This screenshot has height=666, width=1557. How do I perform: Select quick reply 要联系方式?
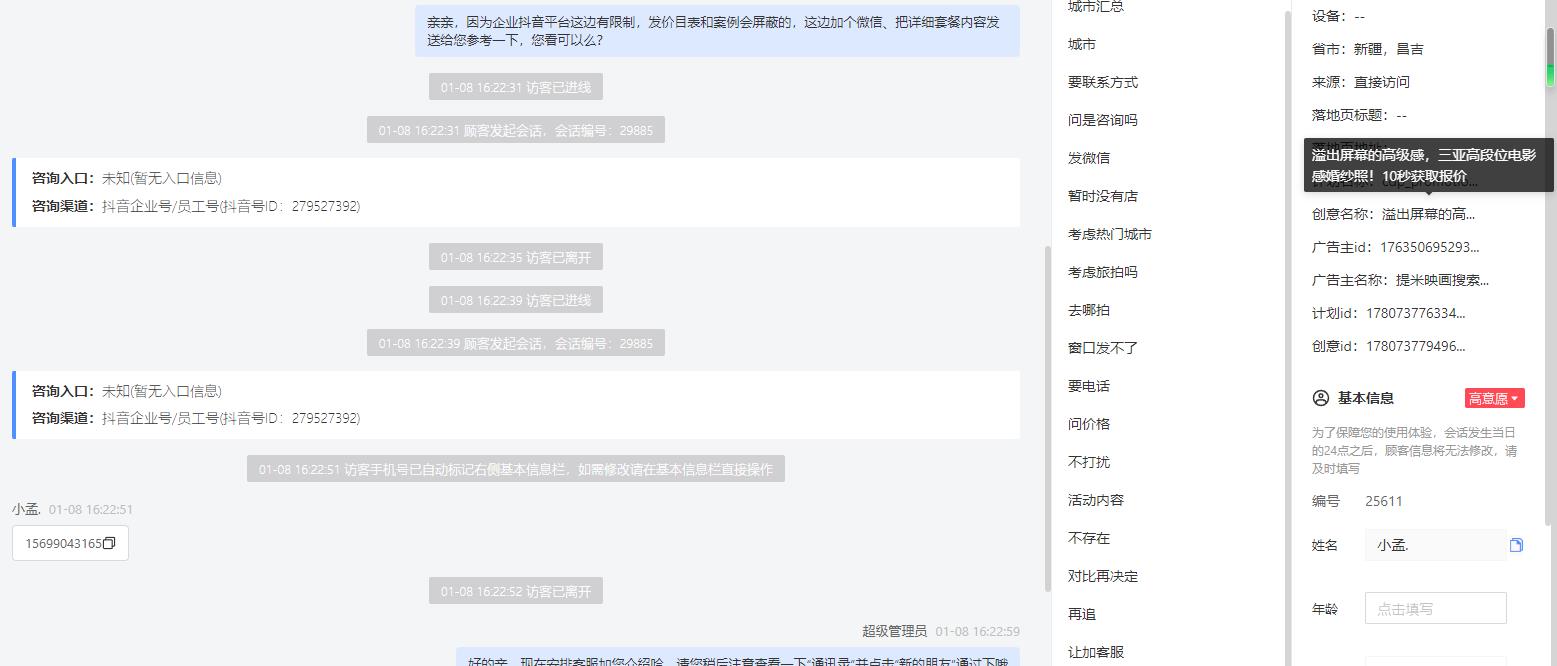(x=1102, y=82)
